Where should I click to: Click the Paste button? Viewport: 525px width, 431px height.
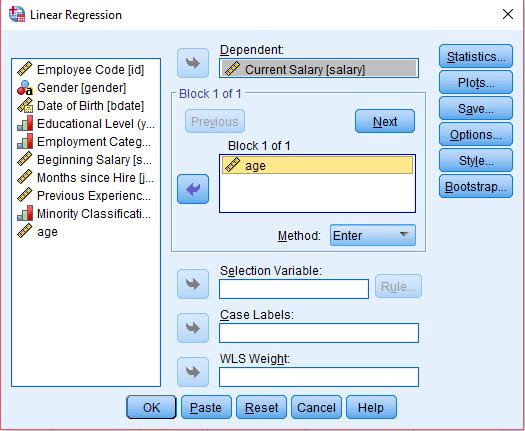point(206,407)
